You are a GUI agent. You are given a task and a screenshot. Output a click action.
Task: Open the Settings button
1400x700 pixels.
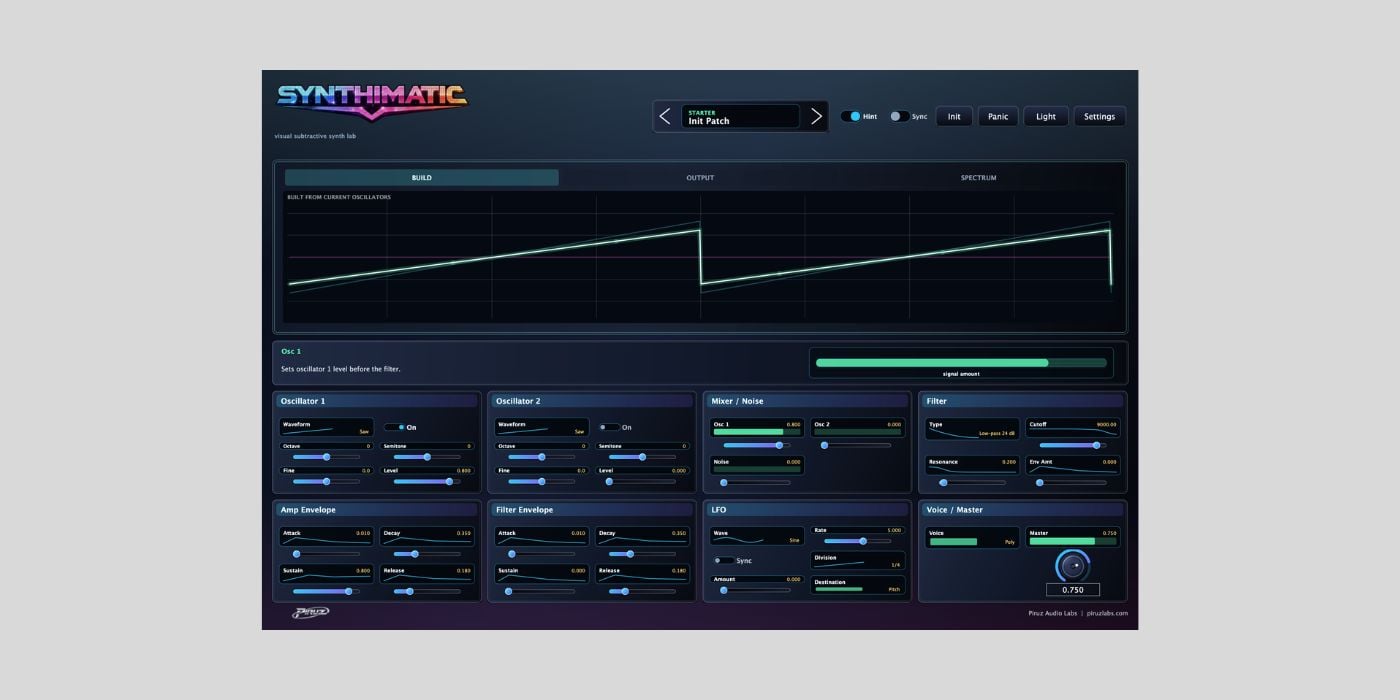coord(1100,116)
